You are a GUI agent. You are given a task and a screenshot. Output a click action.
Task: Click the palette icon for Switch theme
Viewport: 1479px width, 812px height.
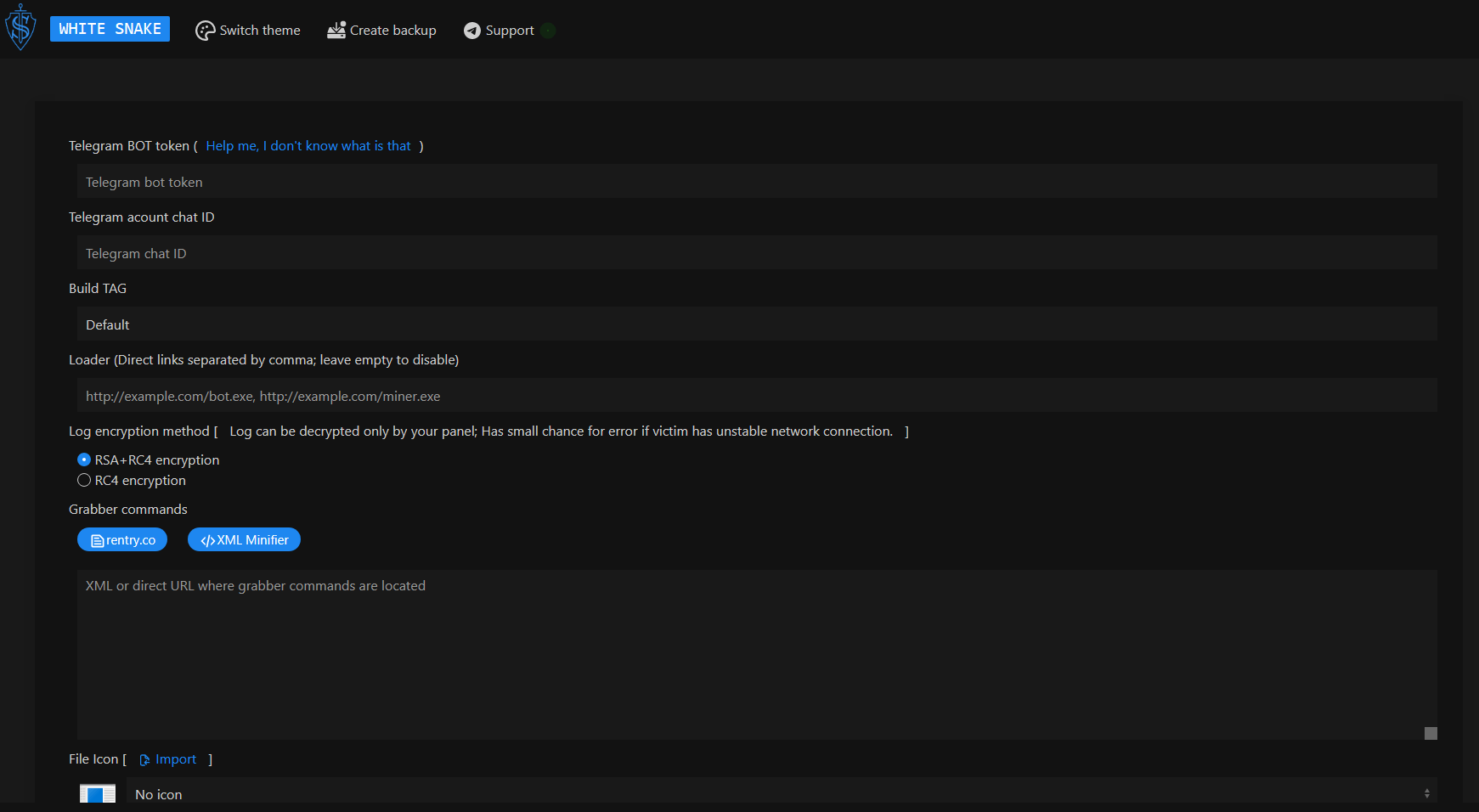[x=206, y=31]
